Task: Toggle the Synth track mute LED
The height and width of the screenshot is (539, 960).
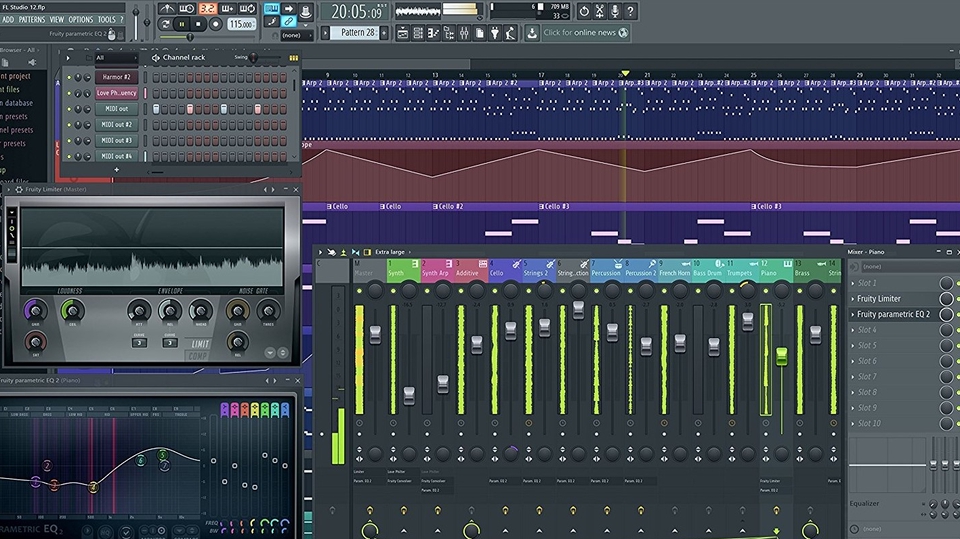Action: coord(393,291)
